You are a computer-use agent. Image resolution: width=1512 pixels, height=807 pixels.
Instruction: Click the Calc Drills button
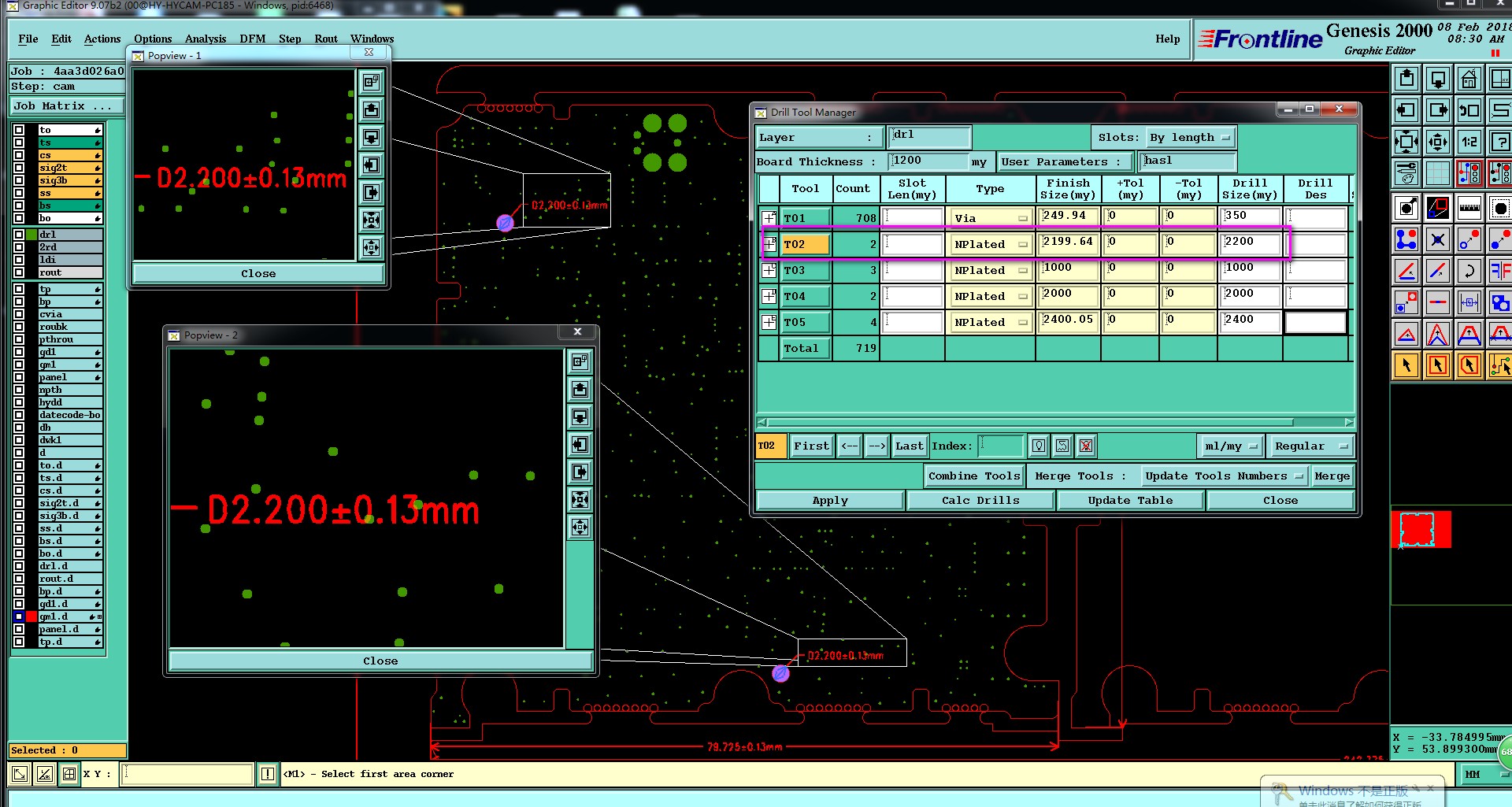980,500
